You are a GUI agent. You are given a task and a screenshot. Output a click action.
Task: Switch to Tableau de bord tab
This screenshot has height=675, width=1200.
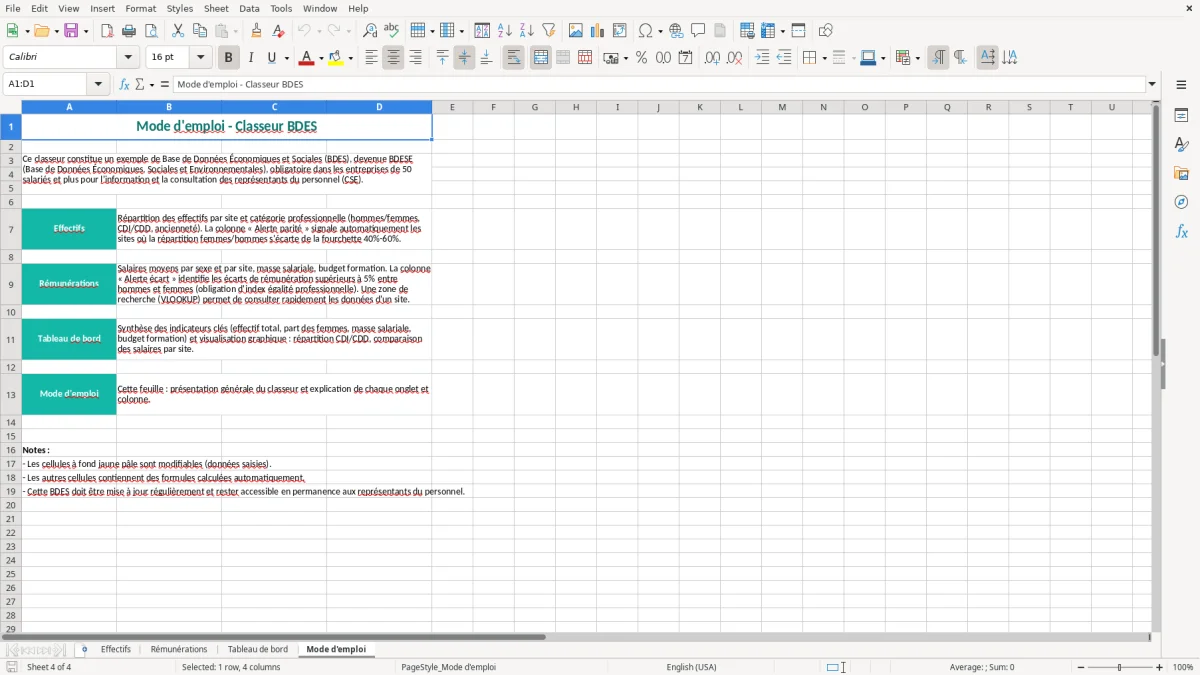pyautogui.click(x=258, y=649)
